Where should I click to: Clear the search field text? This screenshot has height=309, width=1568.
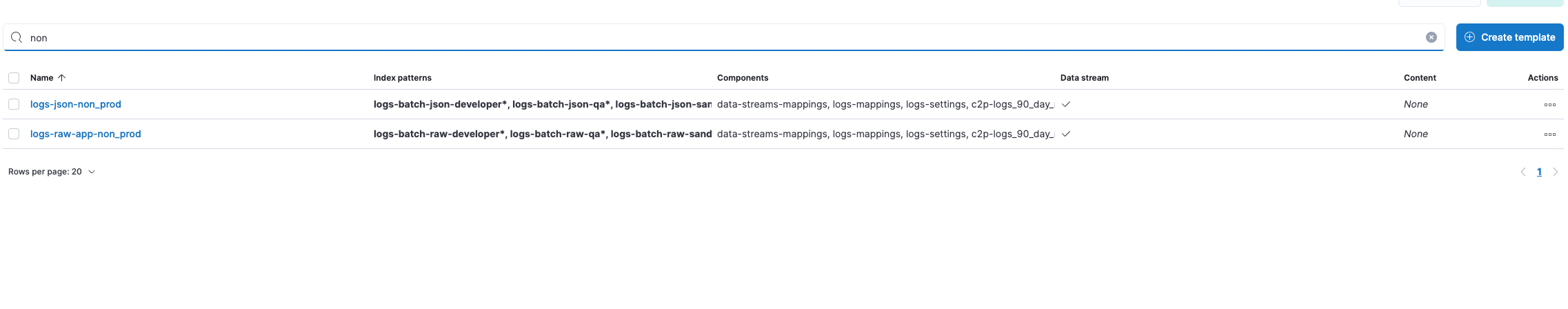(x=1431, y=37)
